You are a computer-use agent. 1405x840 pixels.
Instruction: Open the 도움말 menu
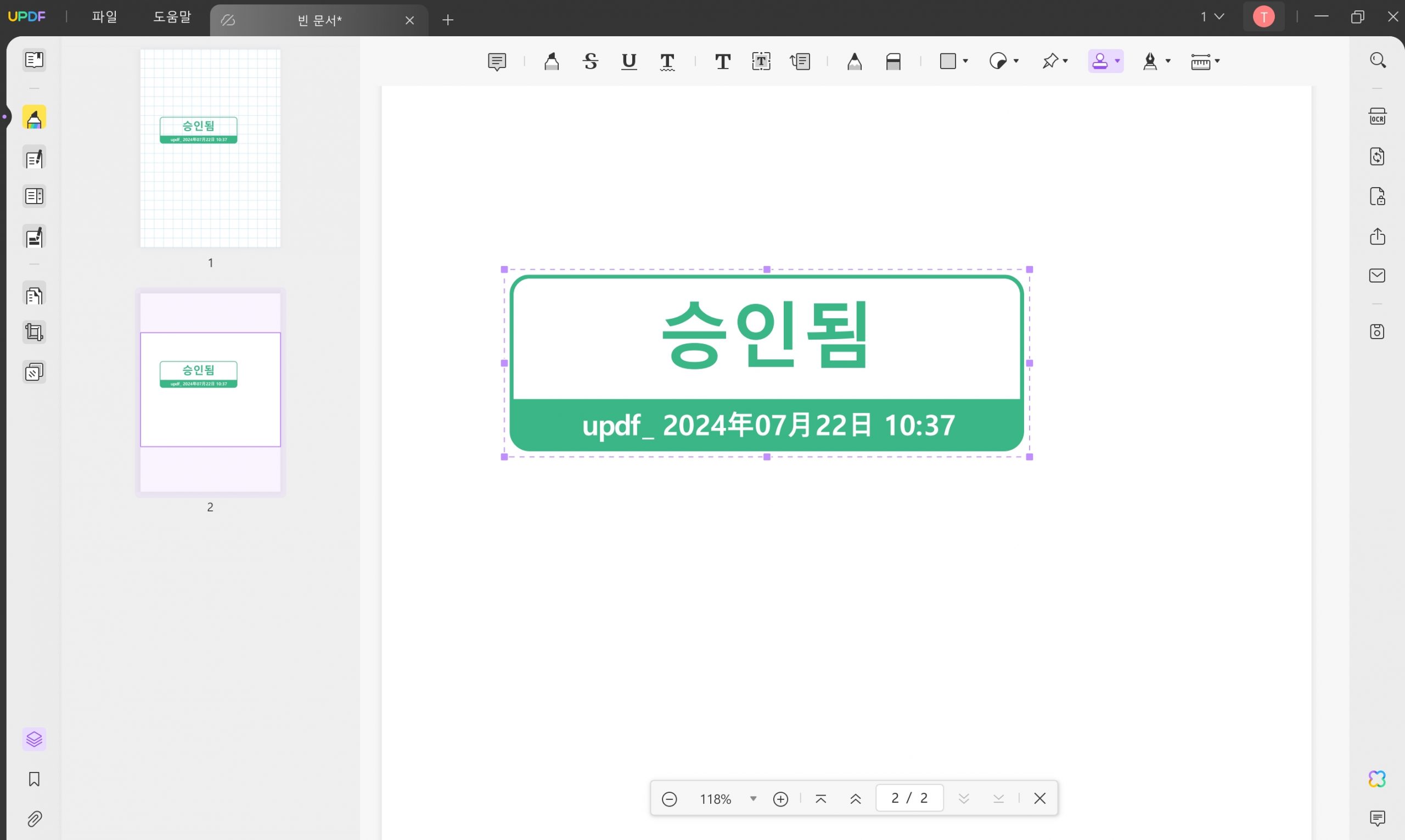[172, 17]
